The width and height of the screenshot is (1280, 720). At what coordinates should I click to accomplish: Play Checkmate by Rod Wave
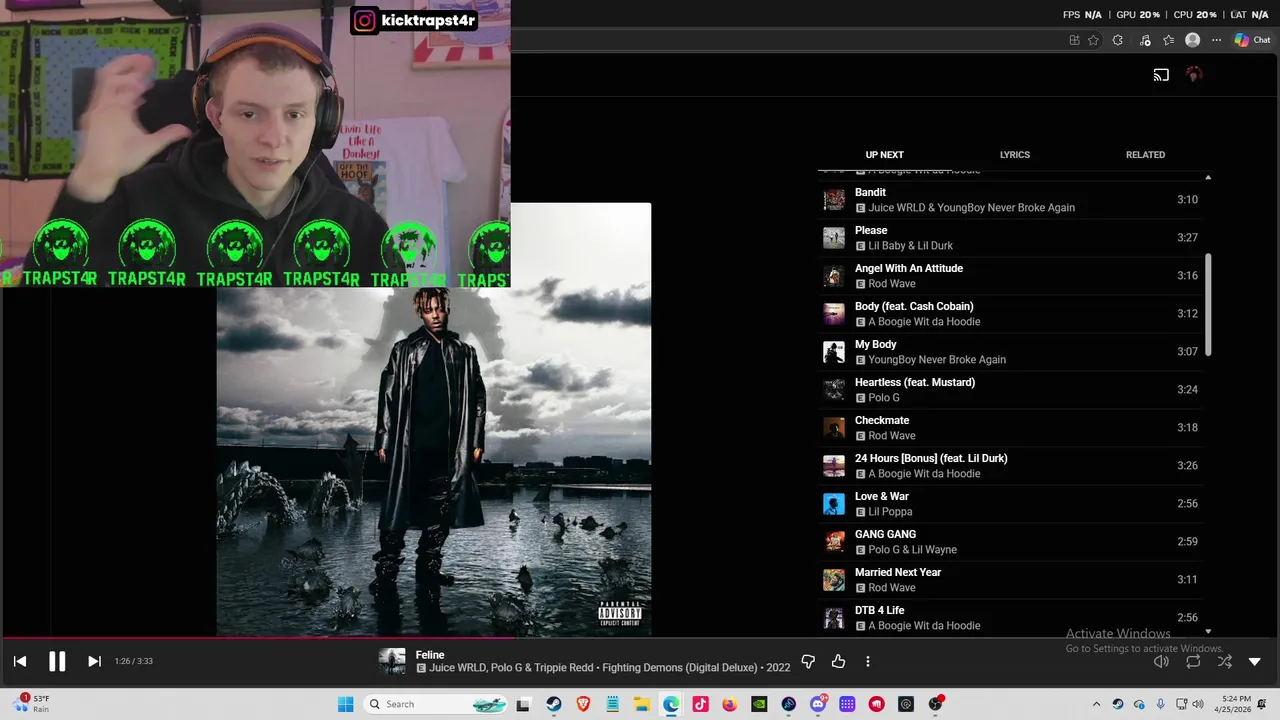point(1010,428)
